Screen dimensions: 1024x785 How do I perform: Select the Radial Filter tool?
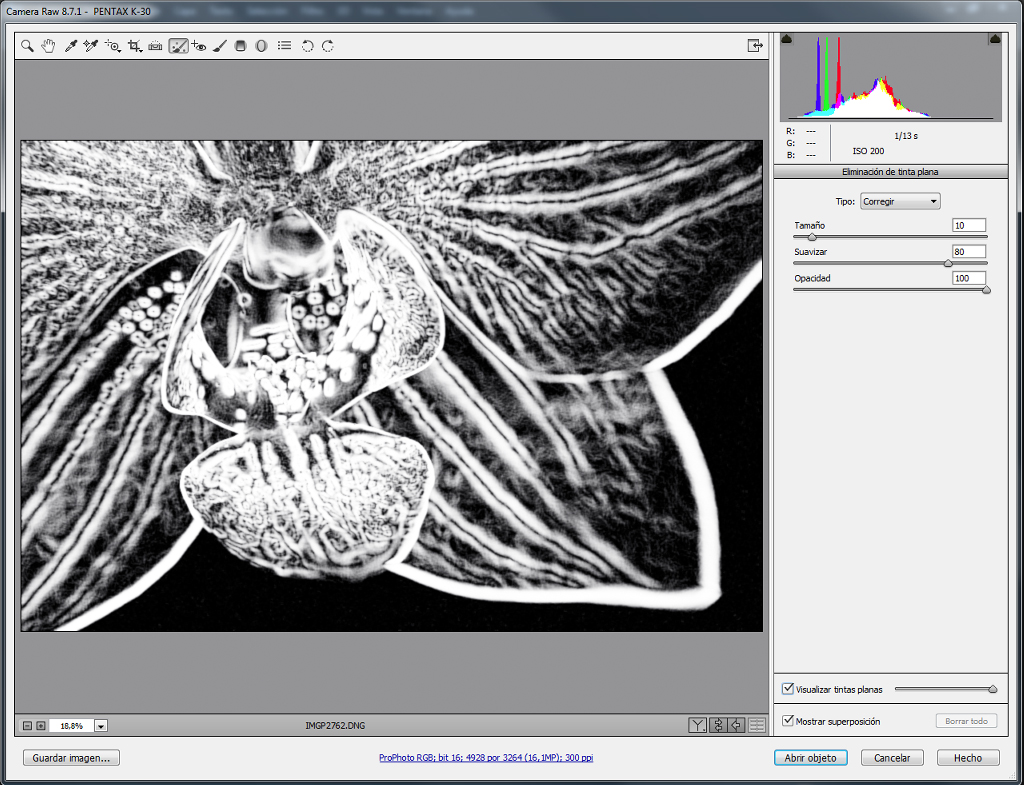(261, 46)
